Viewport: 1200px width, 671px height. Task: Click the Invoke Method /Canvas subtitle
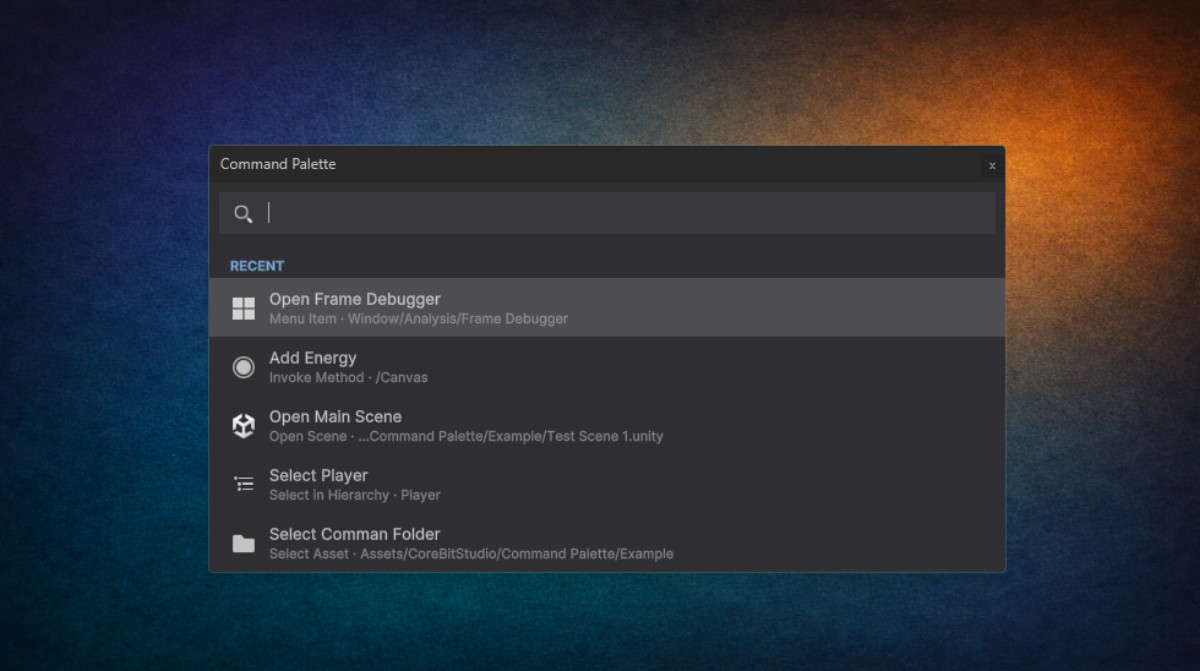tap(348, 378)
